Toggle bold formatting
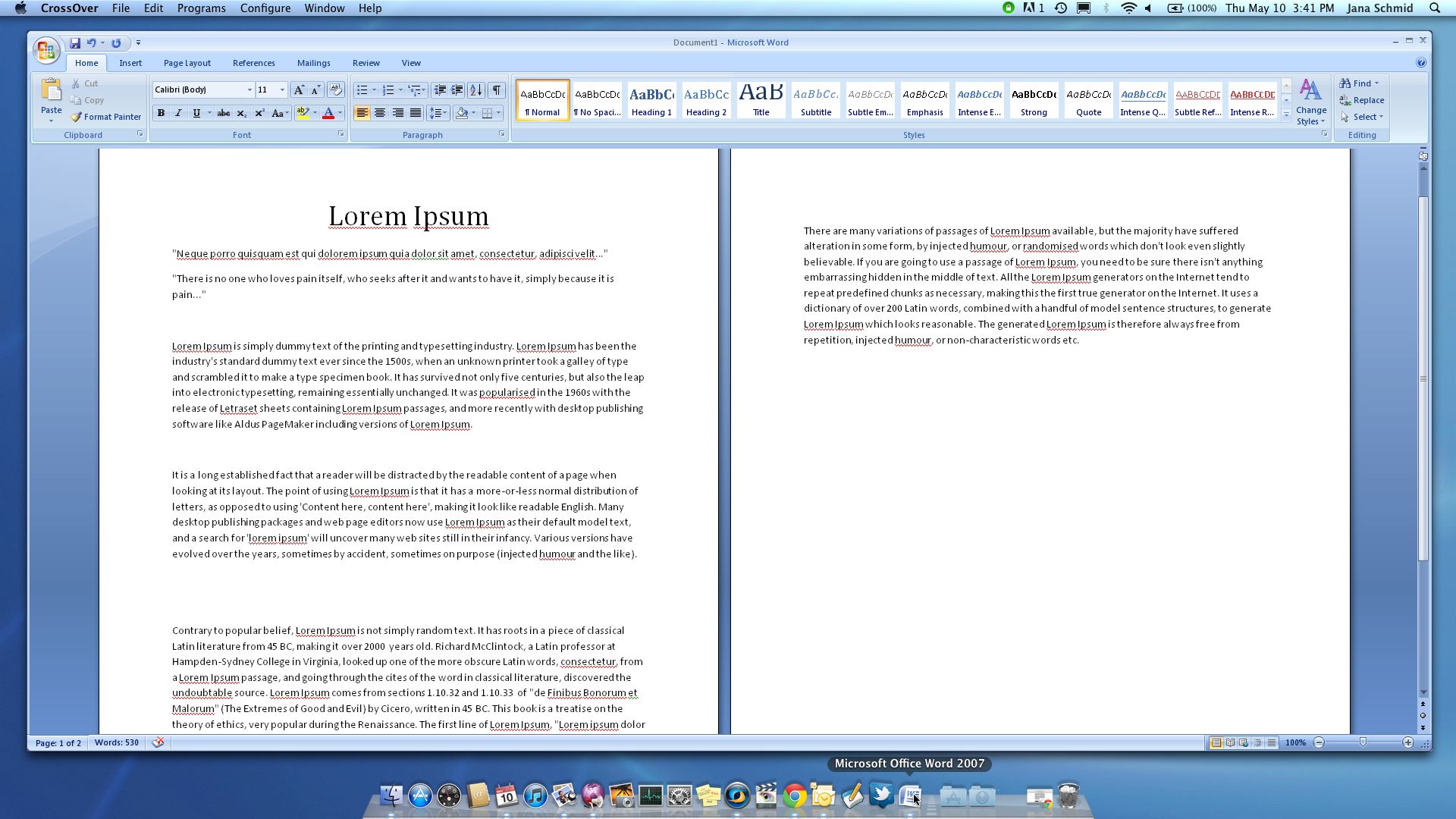The image size is (1456, 819). point(161,113)
